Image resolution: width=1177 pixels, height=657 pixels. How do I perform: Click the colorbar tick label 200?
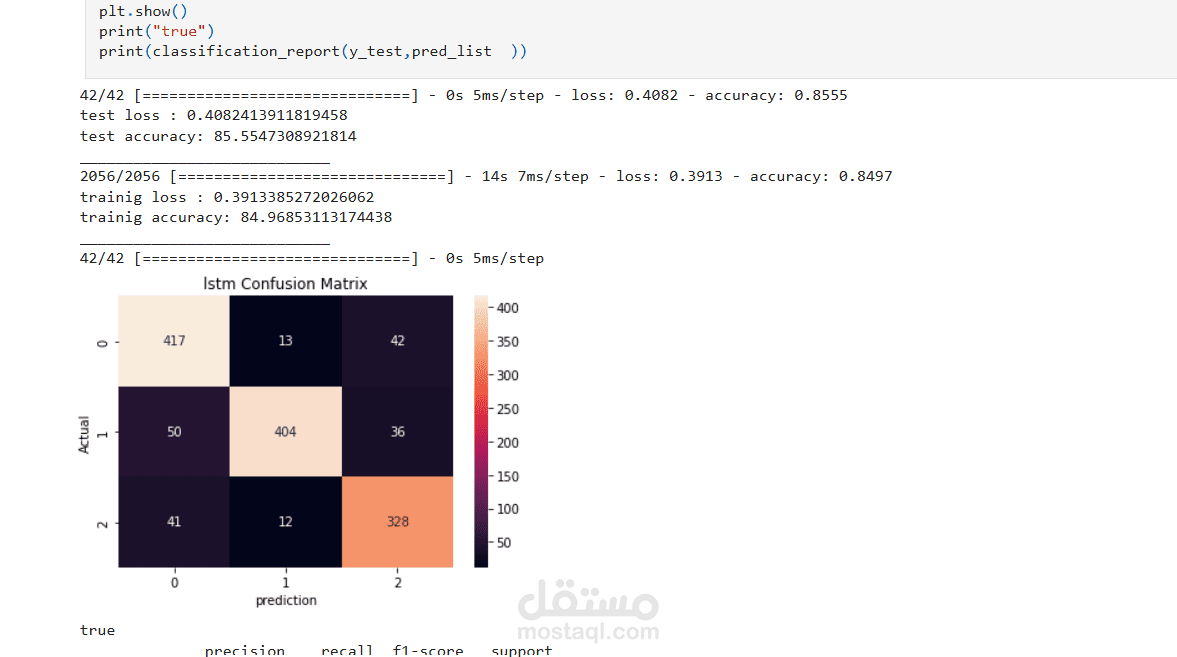click(x=507, y=443)
